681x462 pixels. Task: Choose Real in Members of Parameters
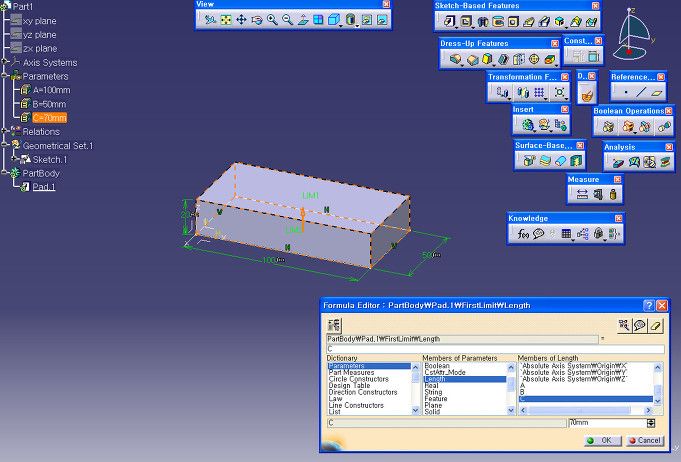tap(431, 386)
